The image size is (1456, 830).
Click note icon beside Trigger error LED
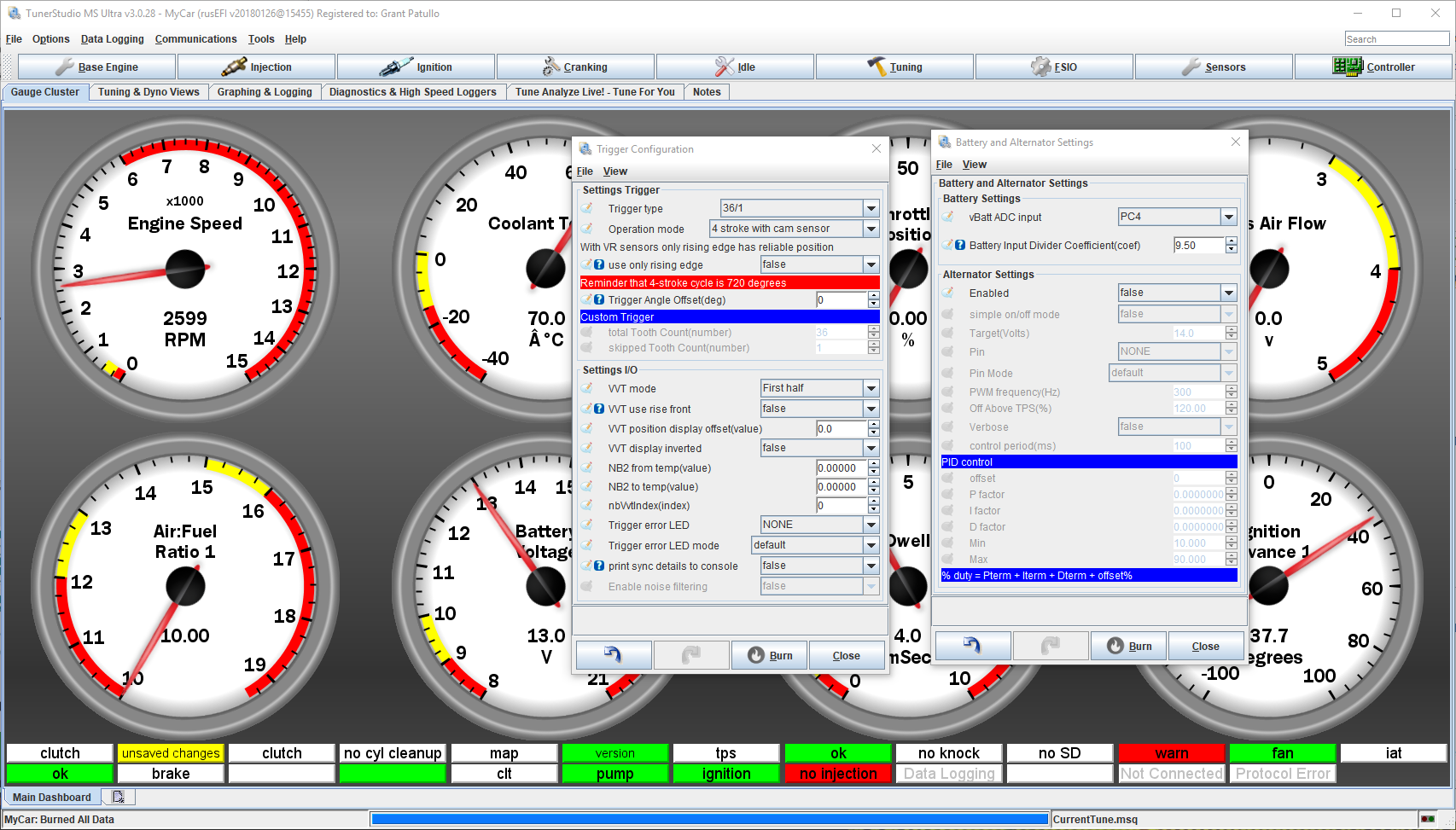pos(587,525)
